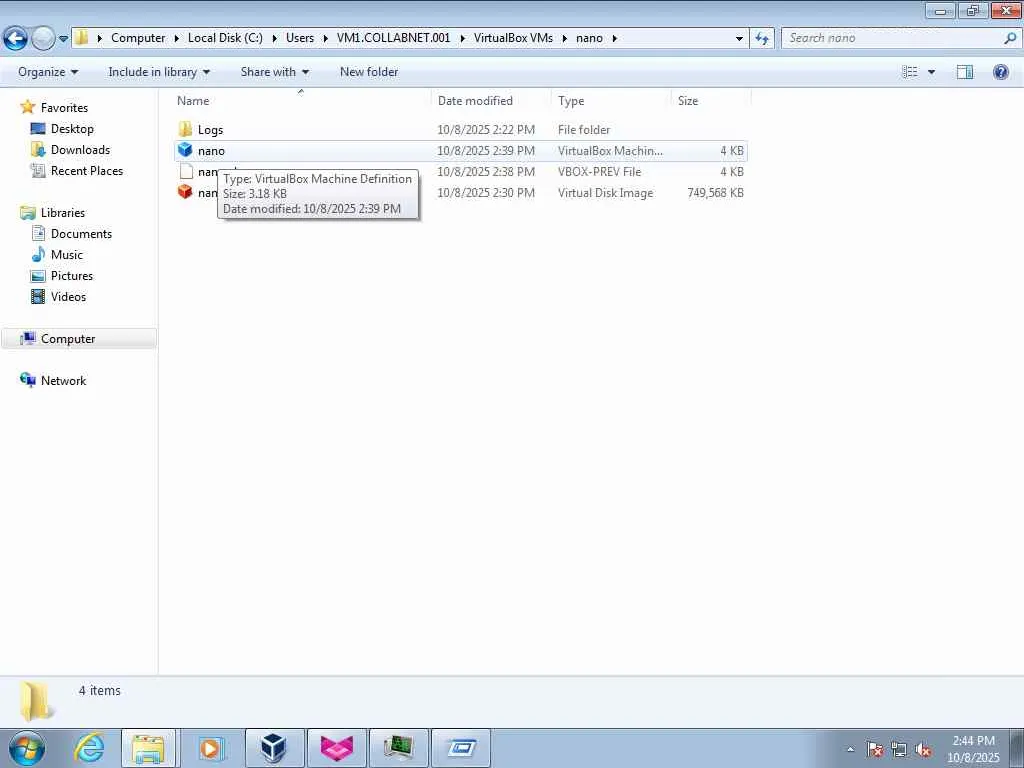Open Help with the question mark icon
Viewport: 1024px width, 768px height.
click(x=1000, y=72)
